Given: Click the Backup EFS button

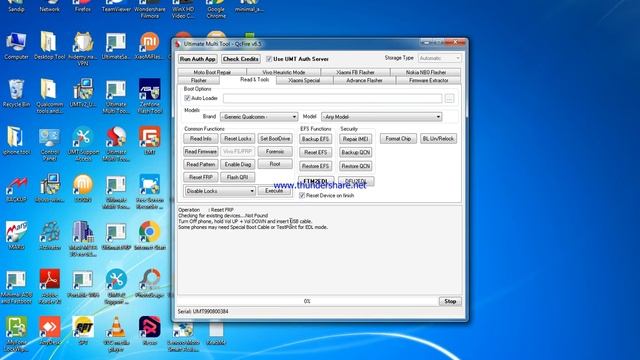Looking at the screenshot, I should click(x=315, y=139).
